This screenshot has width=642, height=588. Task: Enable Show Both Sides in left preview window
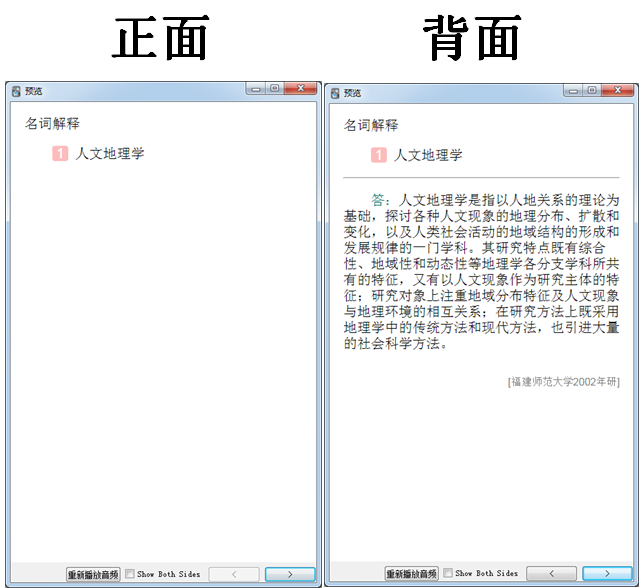click(129, 574)
